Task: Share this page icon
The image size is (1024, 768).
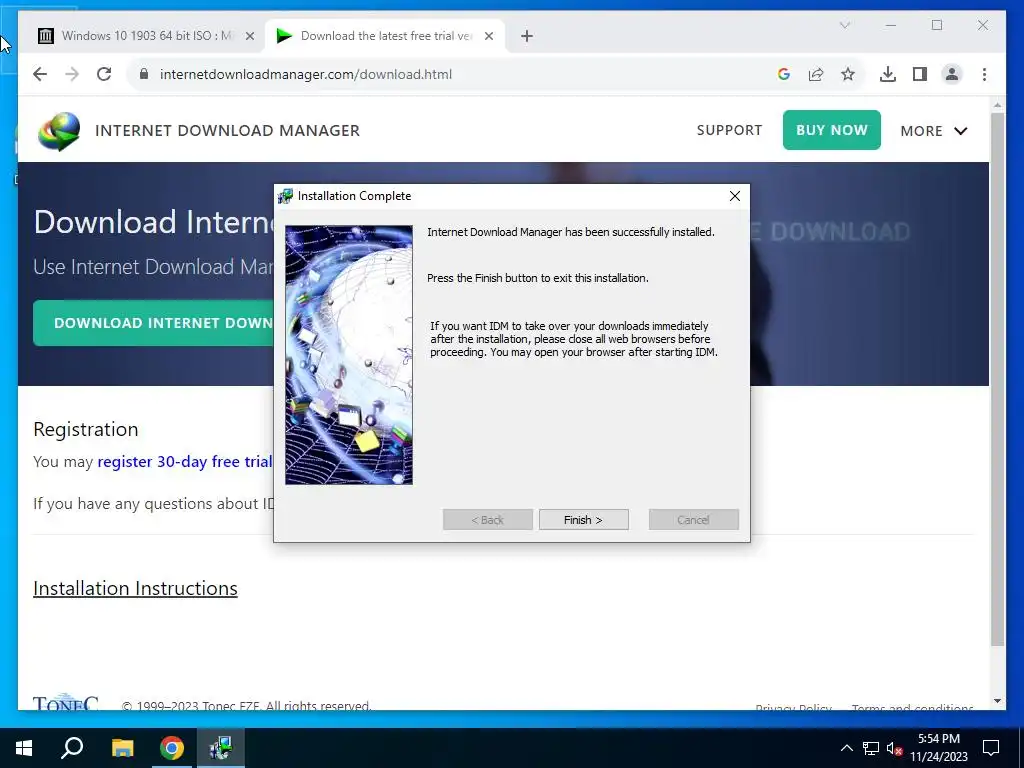Action: 816,74
